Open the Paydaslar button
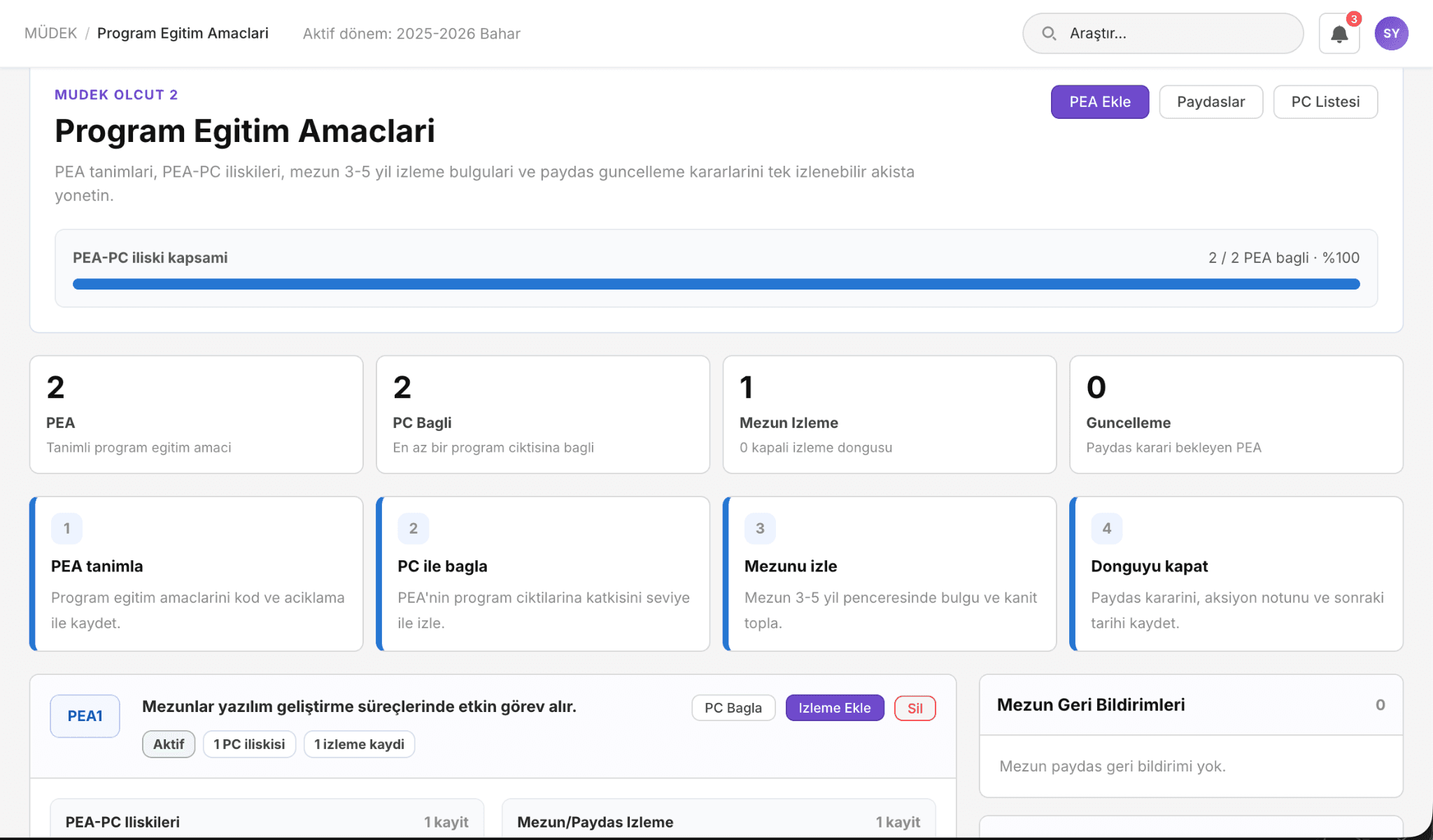The width and height of the screenshot is (1433, 840). 1210,102
